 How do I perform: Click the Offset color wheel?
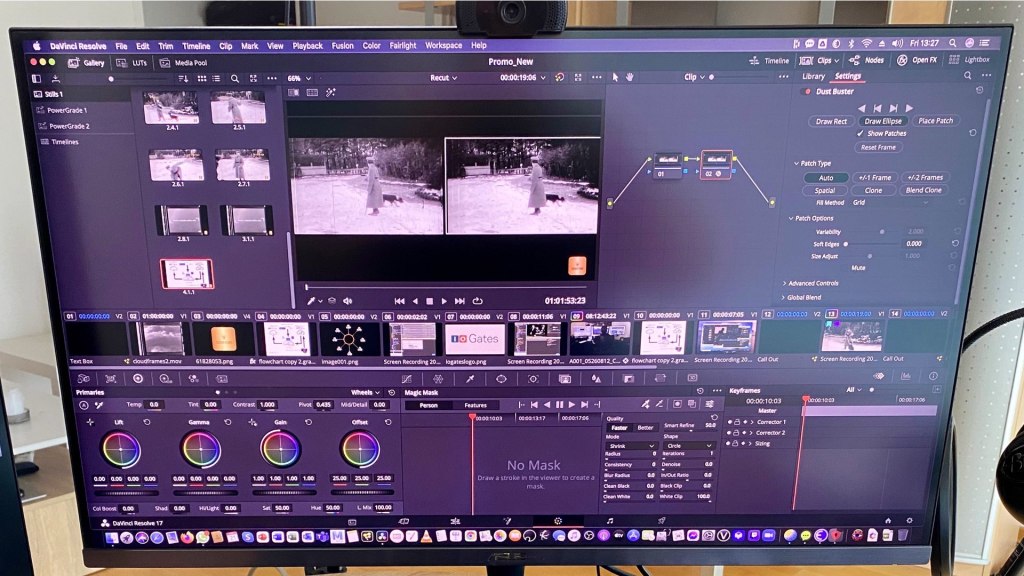[x=360, y=449]
